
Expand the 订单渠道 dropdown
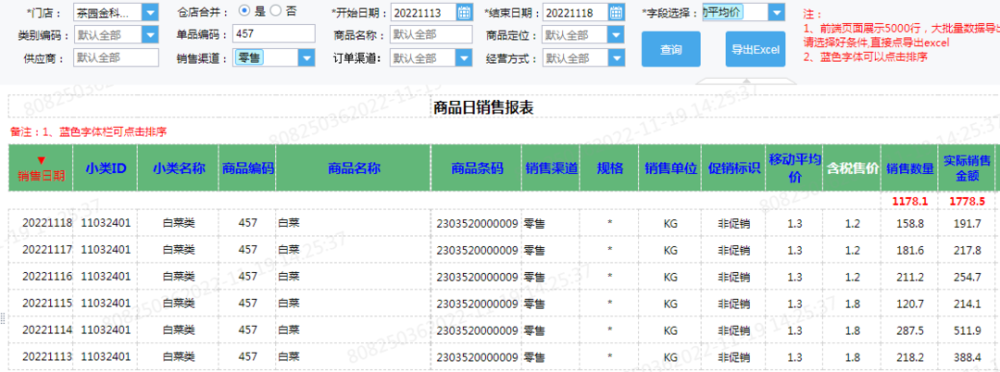point(464,58)
